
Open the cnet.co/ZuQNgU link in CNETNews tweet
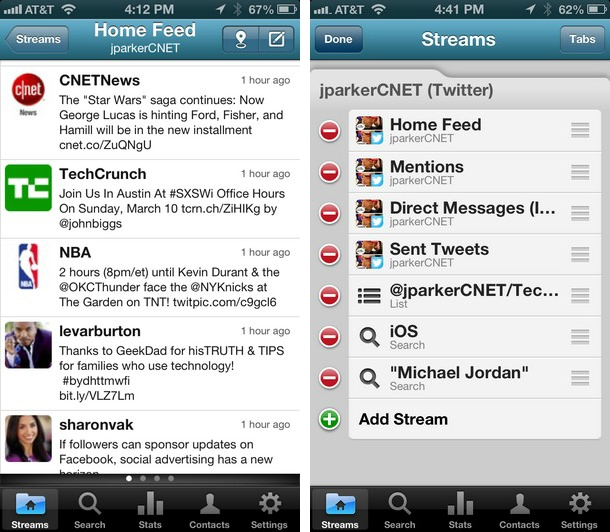pos(105,145)
